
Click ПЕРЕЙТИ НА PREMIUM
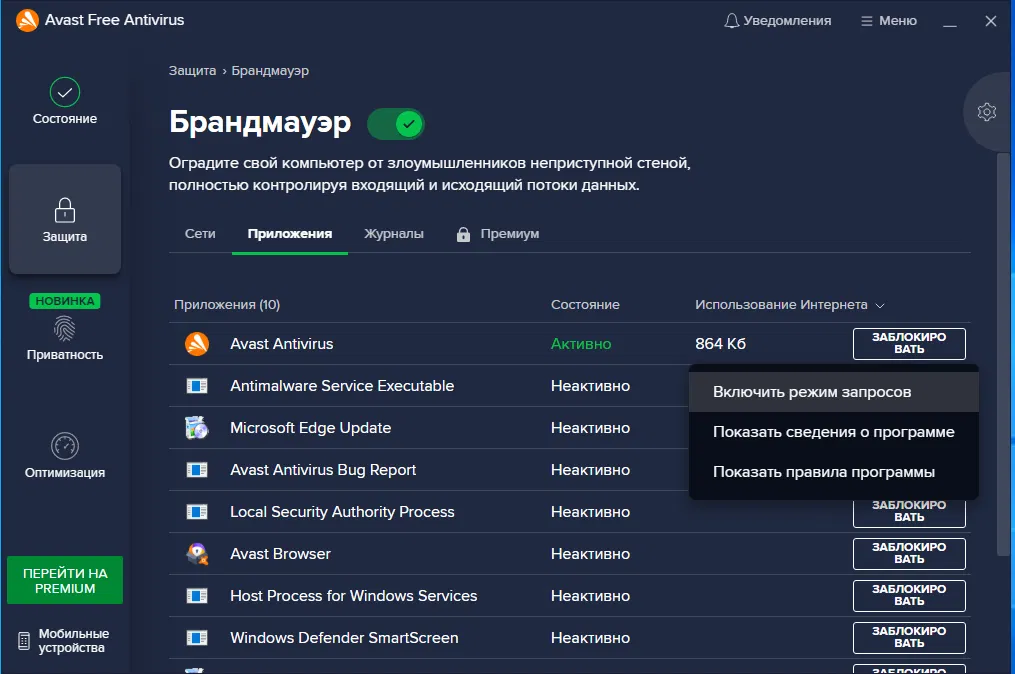click(64, 580)
